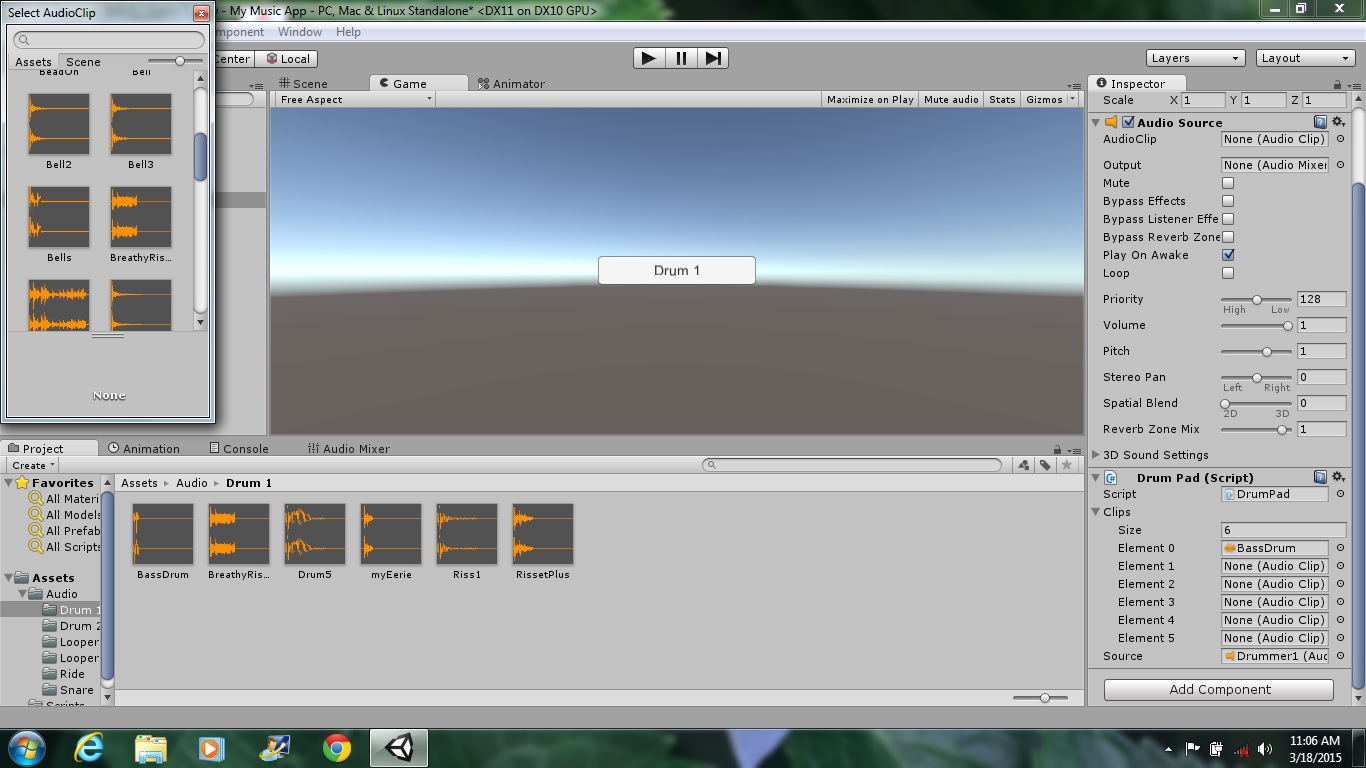
Task: Toggle Mute audio in Game view
Action: pyautogui.click(x=951, y=99)
